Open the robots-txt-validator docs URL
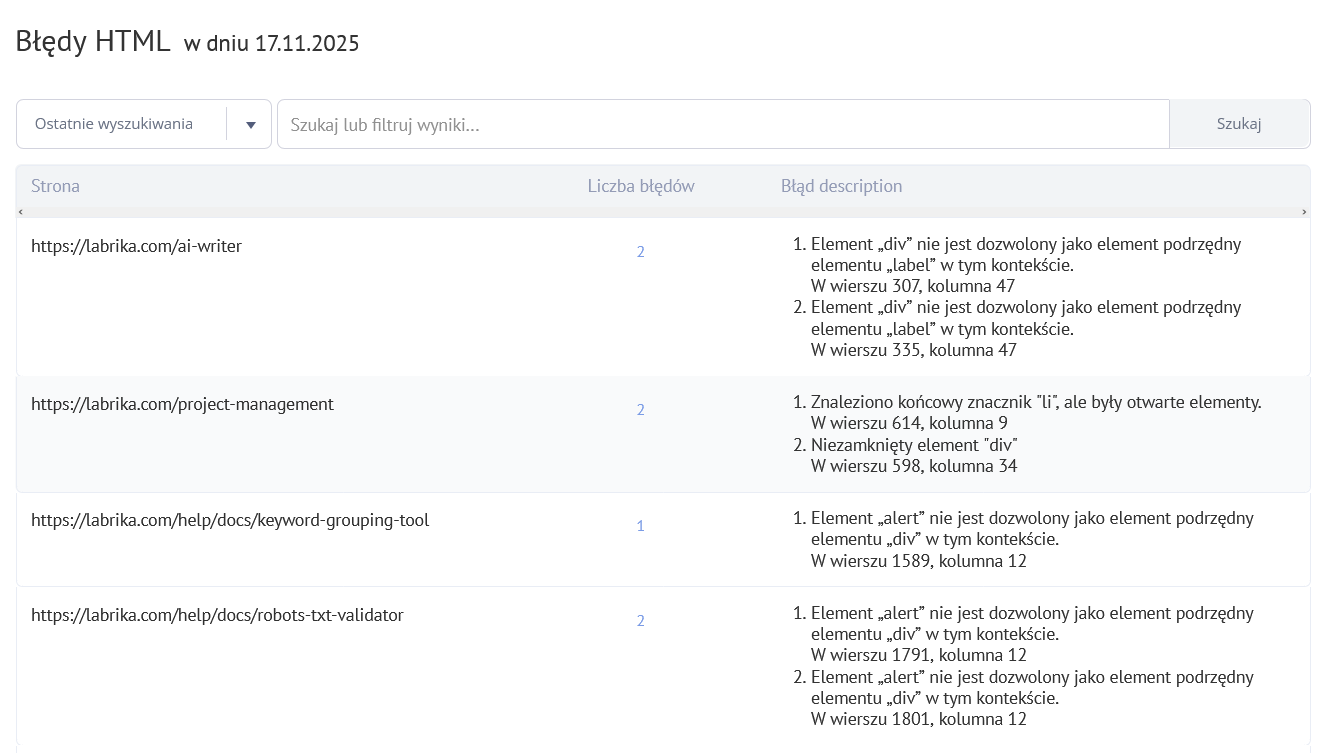1328x753 pixels. [x=217, y=615]
